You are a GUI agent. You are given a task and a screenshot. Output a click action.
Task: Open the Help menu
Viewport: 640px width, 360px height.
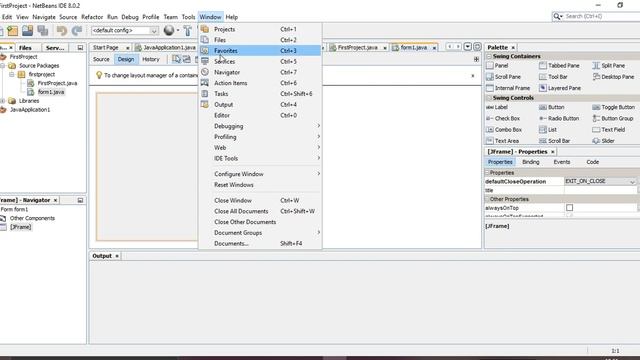click(x=231, y=17)
